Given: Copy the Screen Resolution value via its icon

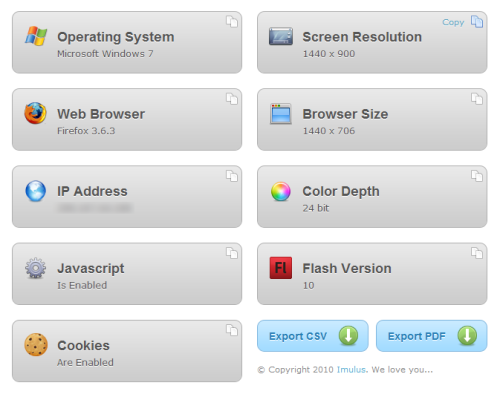Looking at the screenshot, I should [477, 22].
